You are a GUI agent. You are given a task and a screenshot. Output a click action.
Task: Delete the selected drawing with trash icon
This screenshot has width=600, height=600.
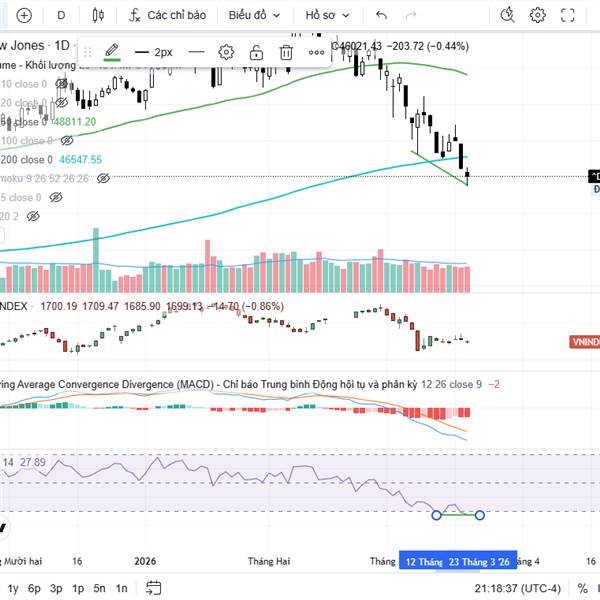coord(286,52)
